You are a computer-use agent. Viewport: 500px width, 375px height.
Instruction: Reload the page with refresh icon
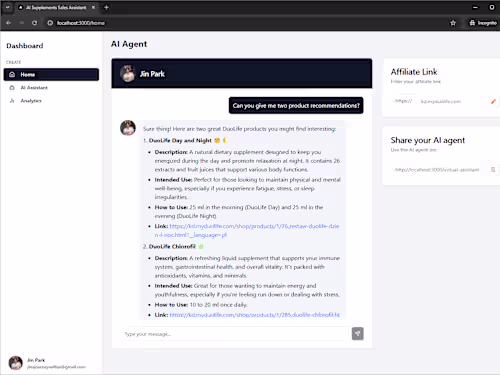pos(34,23)
